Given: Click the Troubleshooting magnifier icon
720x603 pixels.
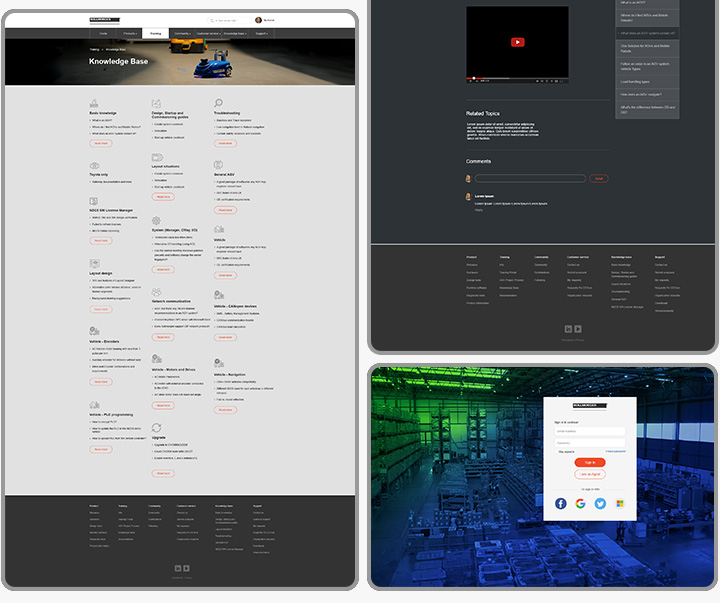Looking at the screenshot, I should pyautogui.click(x=218, y=102).
